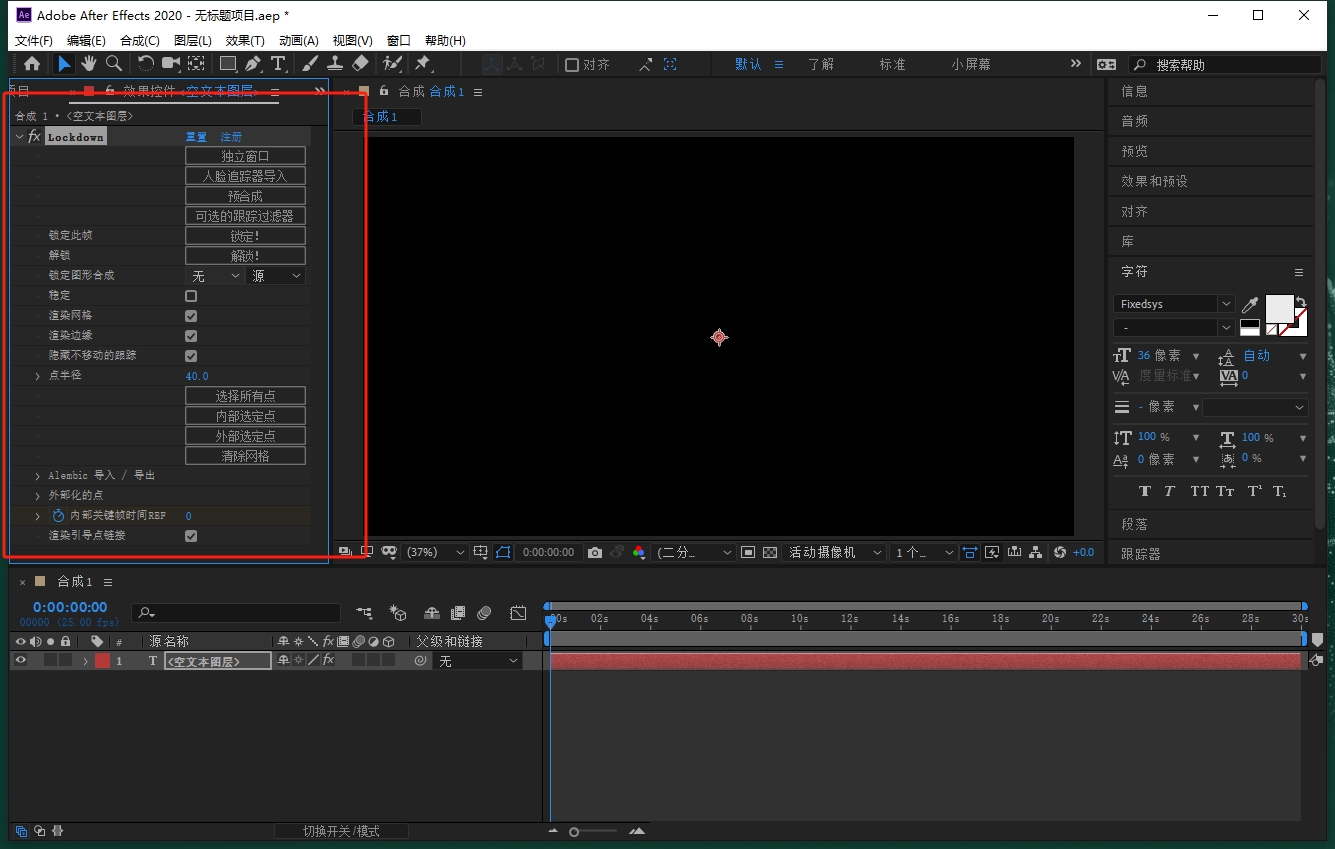Enable the 稳定 checkbox
The height and width of the screenshot is (849, 1335).
[x=191, y=296]
